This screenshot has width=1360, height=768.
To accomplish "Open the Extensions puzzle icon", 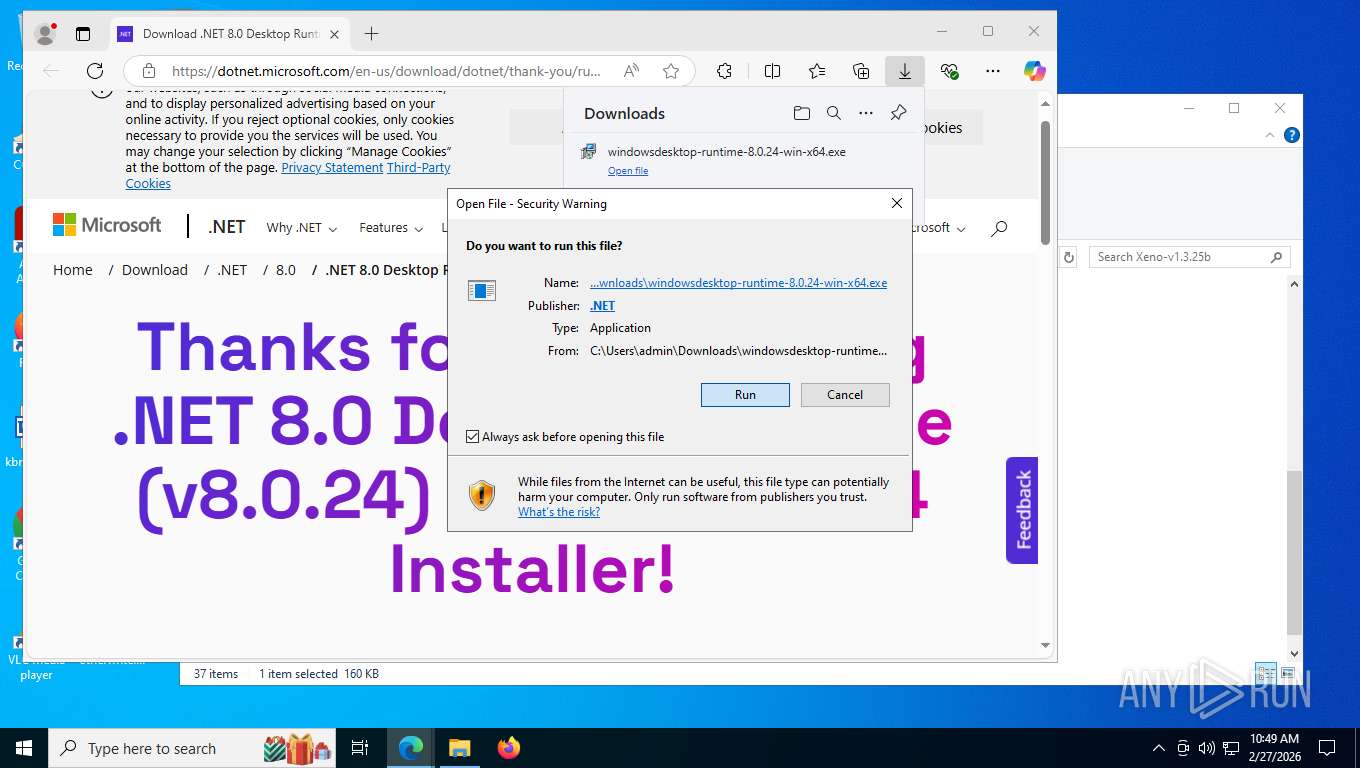I will (725, 71).
